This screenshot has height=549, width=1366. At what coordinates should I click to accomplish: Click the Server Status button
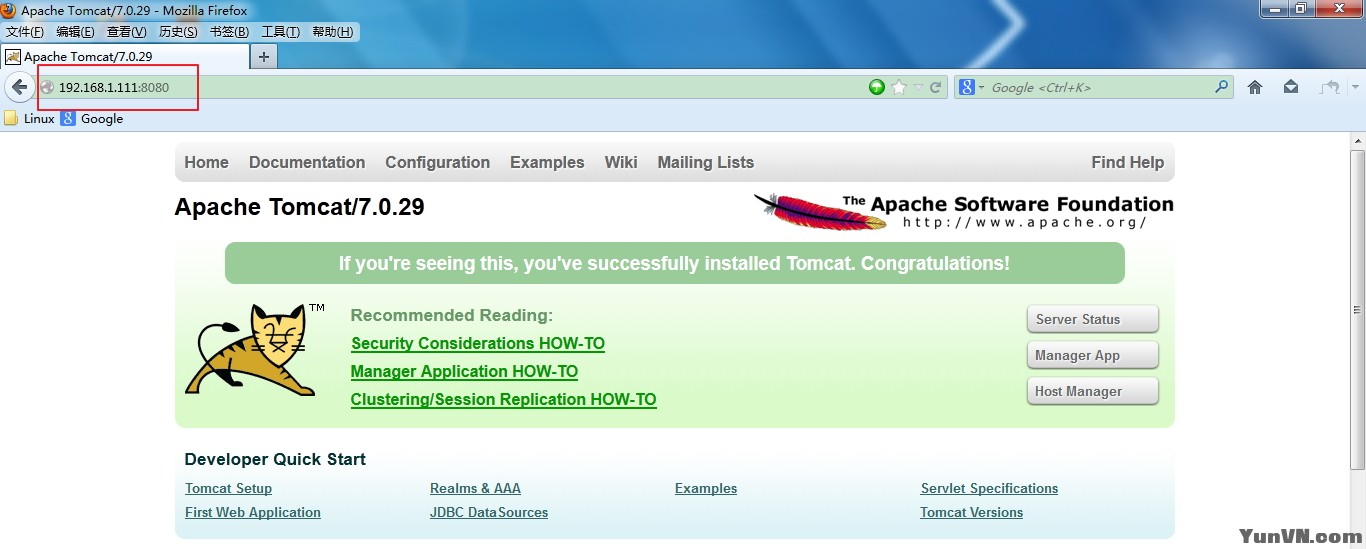1092,319
